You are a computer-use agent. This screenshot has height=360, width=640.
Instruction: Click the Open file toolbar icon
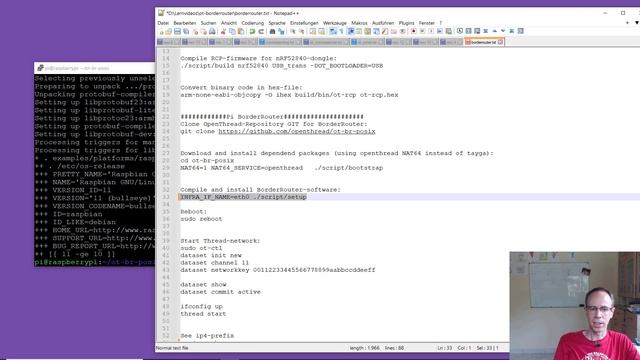pos(168,31)
